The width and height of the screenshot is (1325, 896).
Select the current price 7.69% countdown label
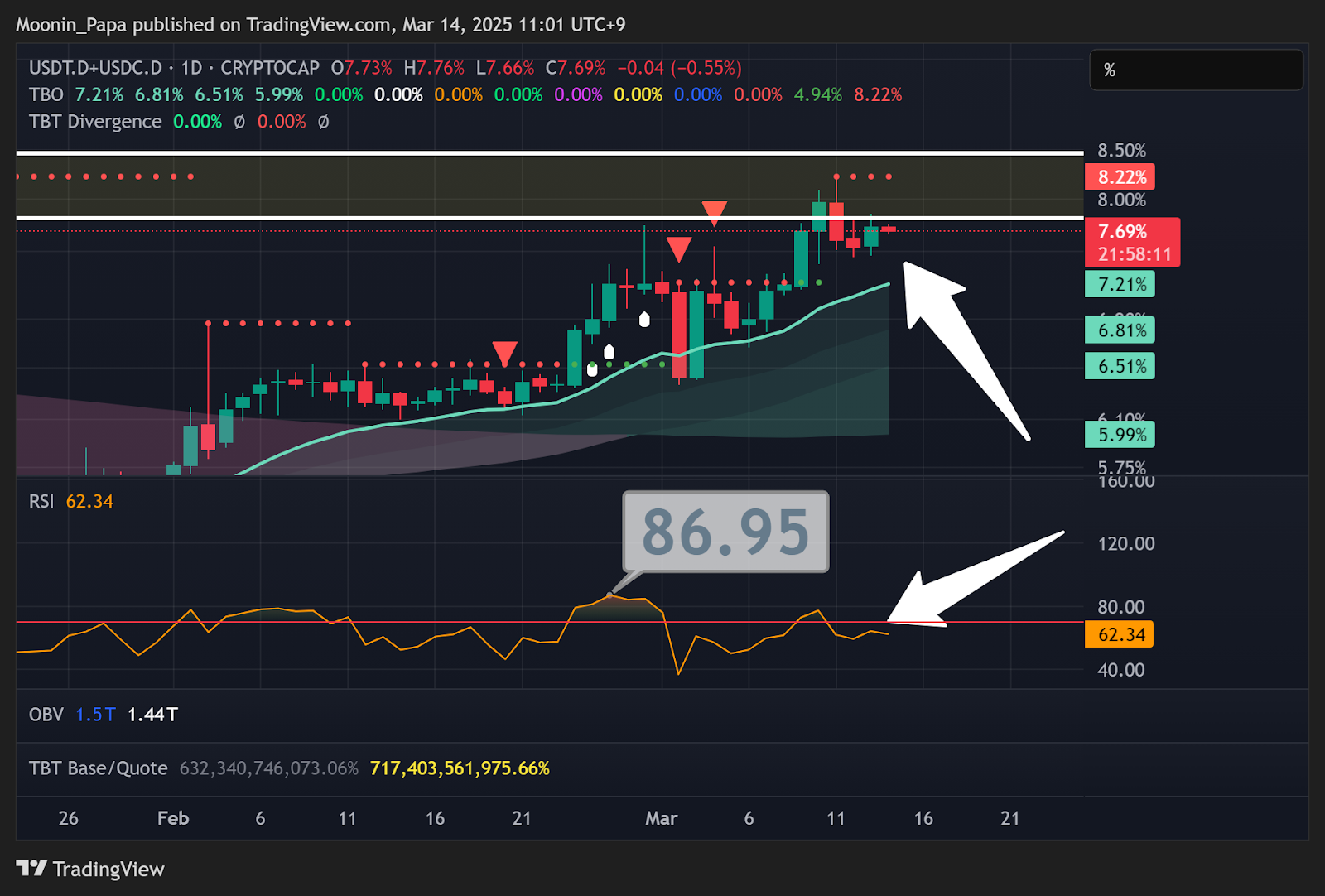coord(1132,243)
